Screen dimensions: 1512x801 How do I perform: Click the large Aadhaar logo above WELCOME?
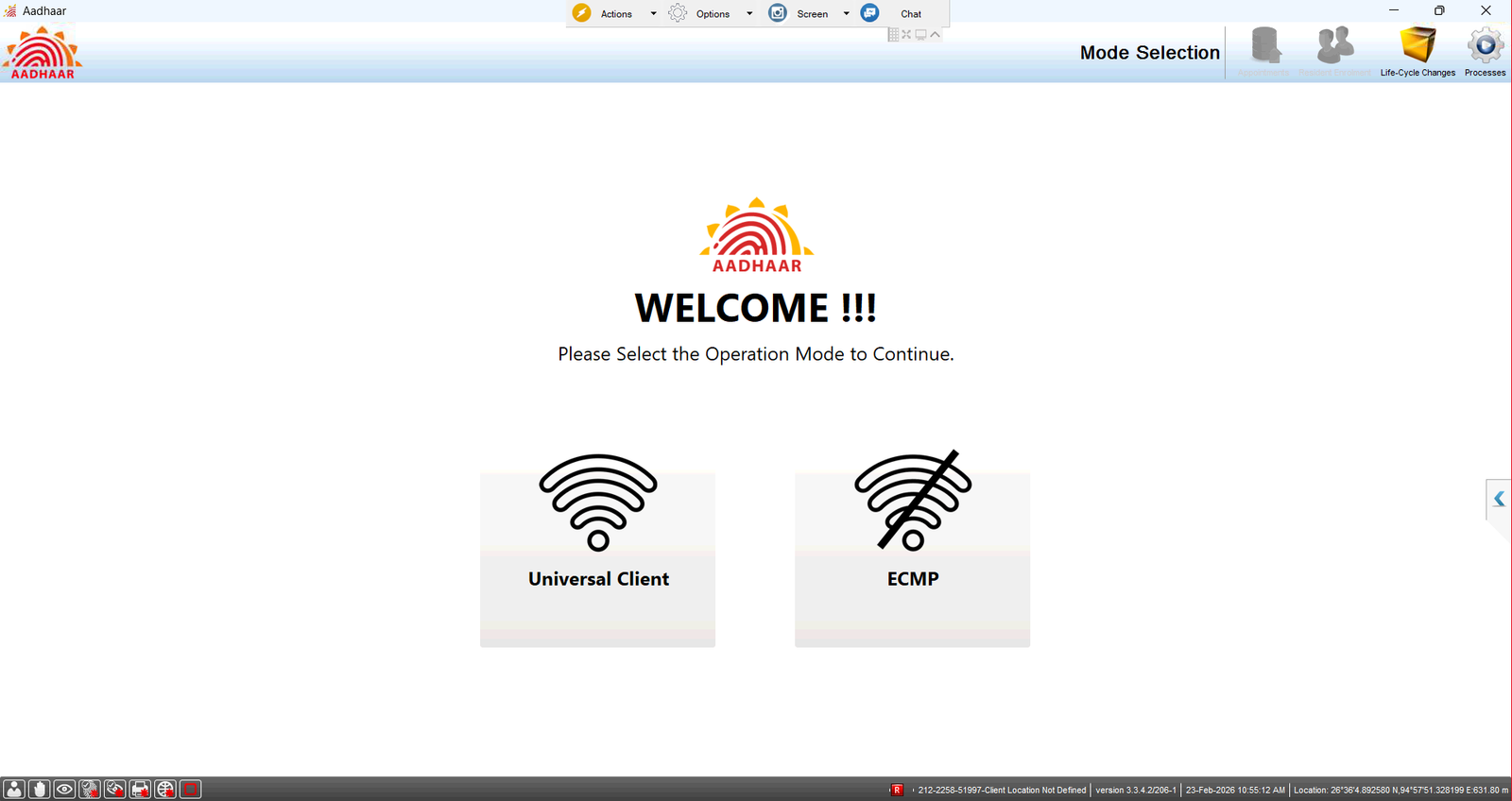[x=756, y=235]
